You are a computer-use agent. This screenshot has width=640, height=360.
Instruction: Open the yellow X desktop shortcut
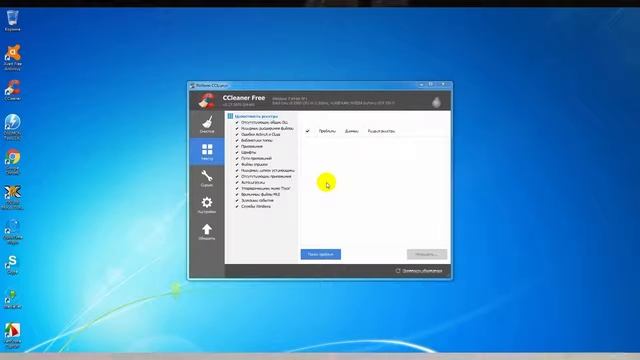point(13,197)
